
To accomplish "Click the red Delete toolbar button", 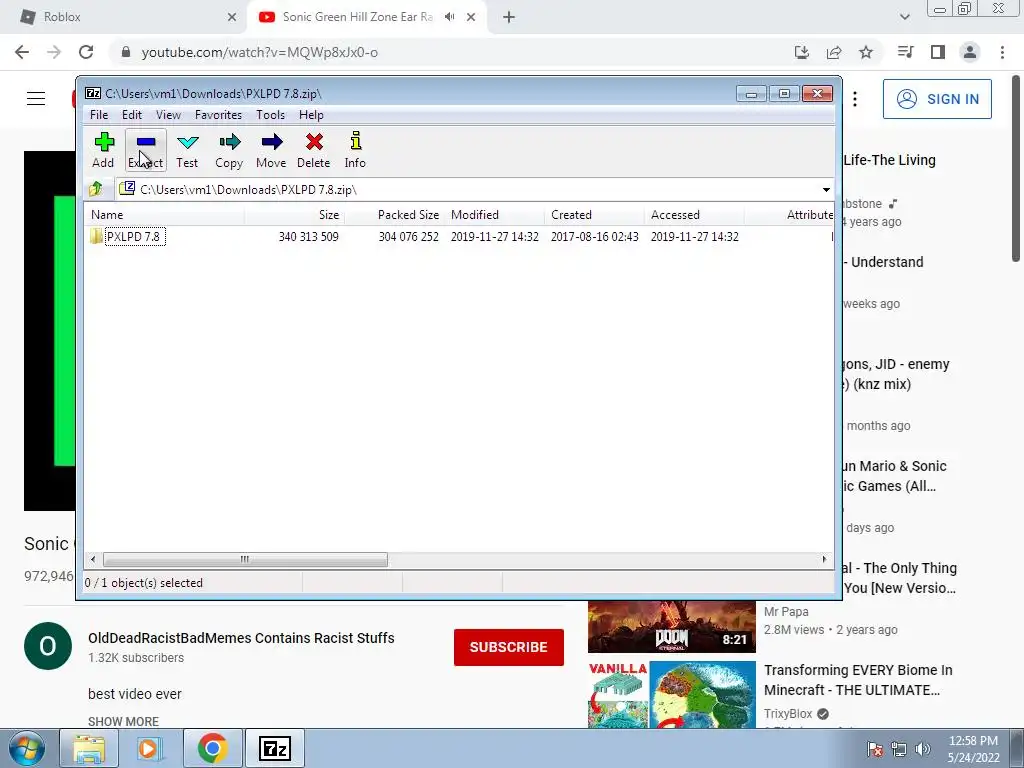I will pos(313,151).
